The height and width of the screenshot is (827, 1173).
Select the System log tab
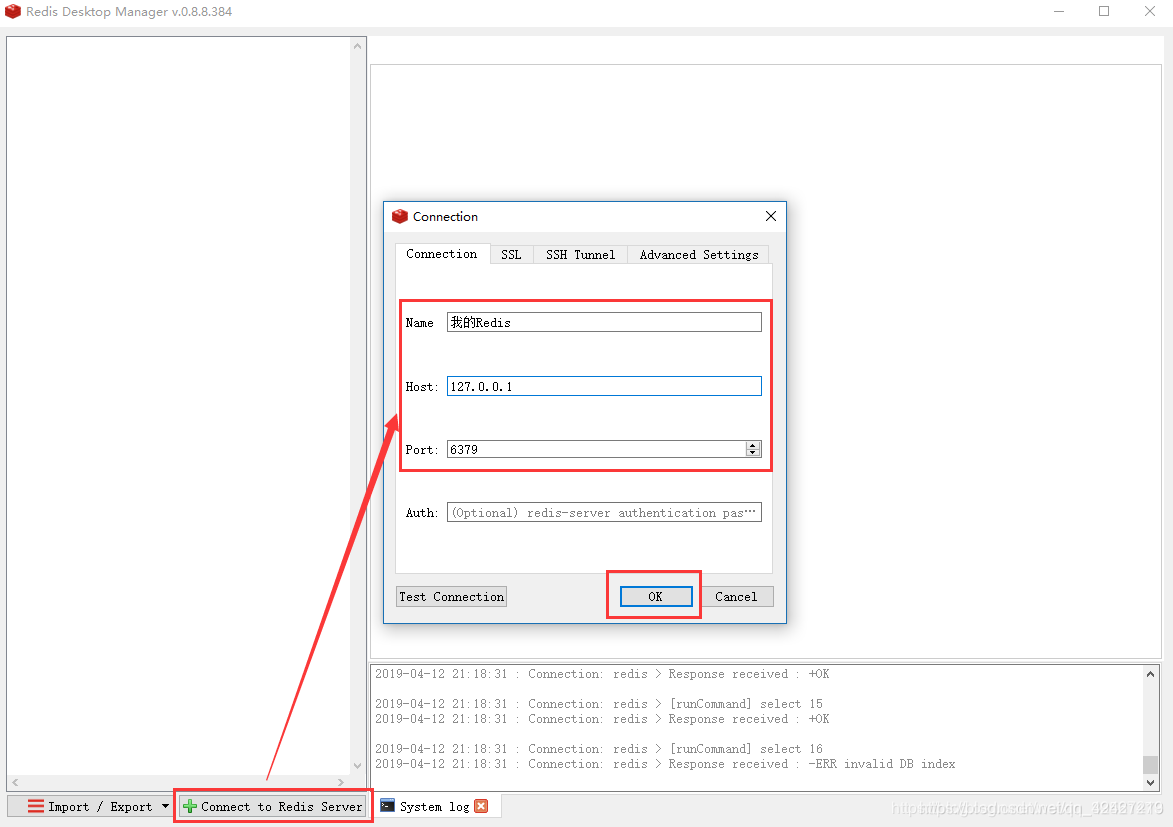pyautogui.click(x=435, y=806)
